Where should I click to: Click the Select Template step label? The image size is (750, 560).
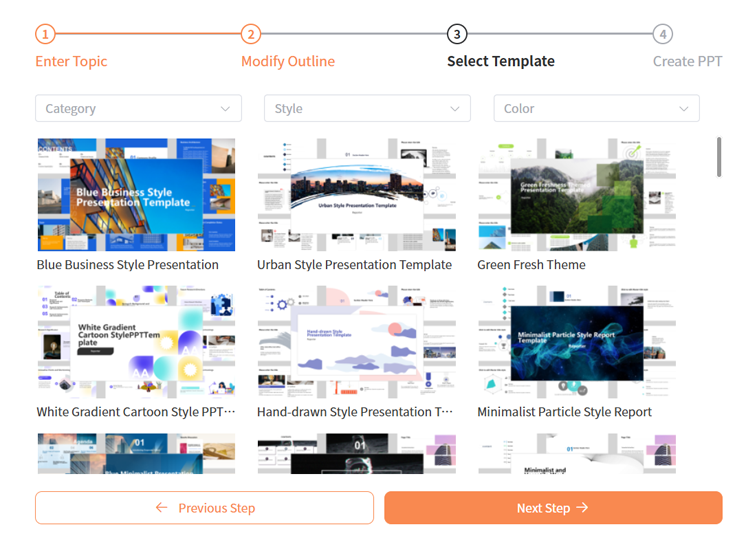pos(500,61)
